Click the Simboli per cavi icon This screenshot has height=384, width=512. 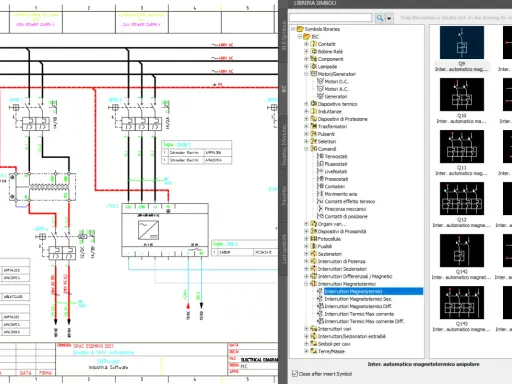pyautogui.click(x=313, y=344)
